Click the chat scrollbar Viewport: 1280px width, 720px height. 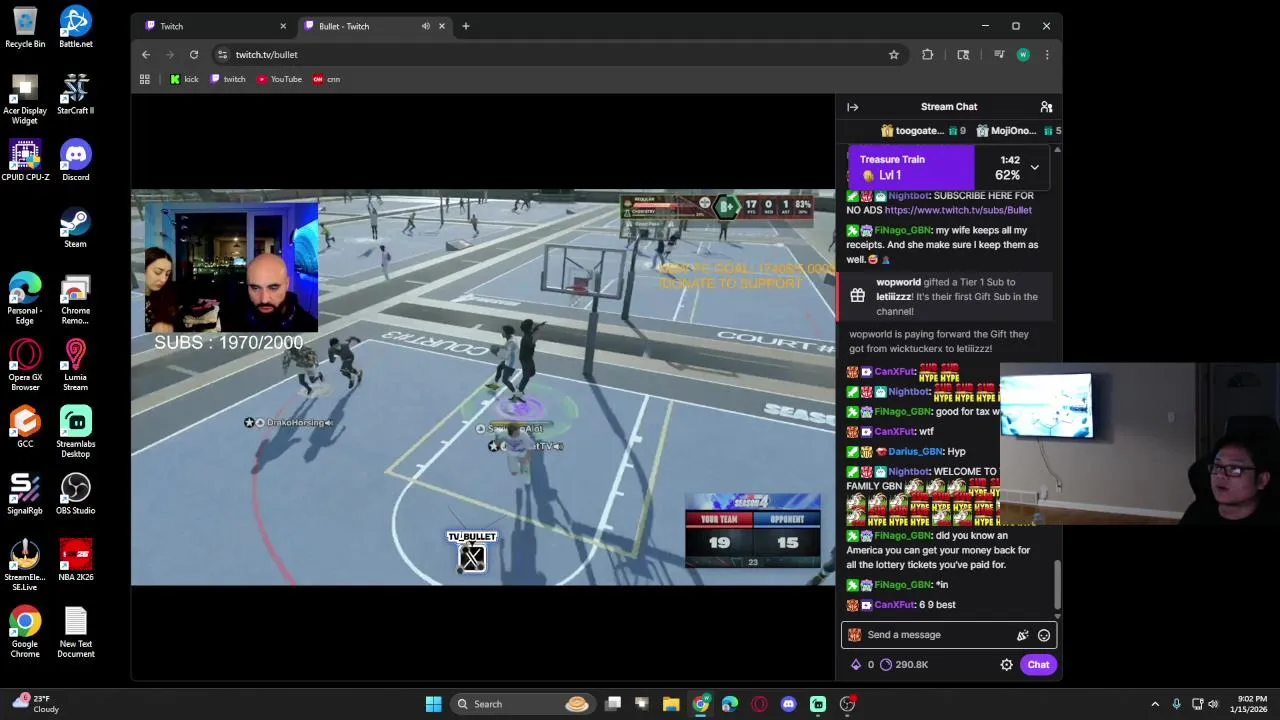click(x=1057, y=583)
